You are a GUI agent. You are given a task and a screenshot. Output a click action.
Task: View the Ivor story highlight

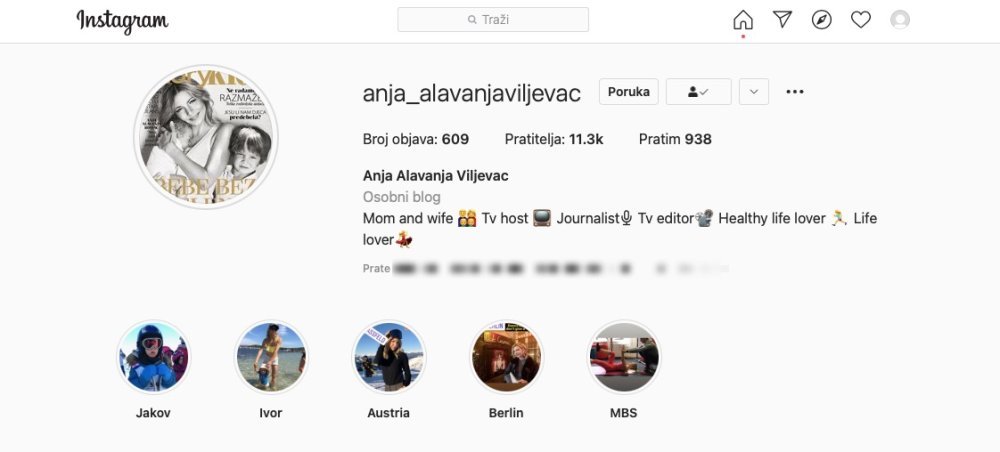tap(271, 357)
